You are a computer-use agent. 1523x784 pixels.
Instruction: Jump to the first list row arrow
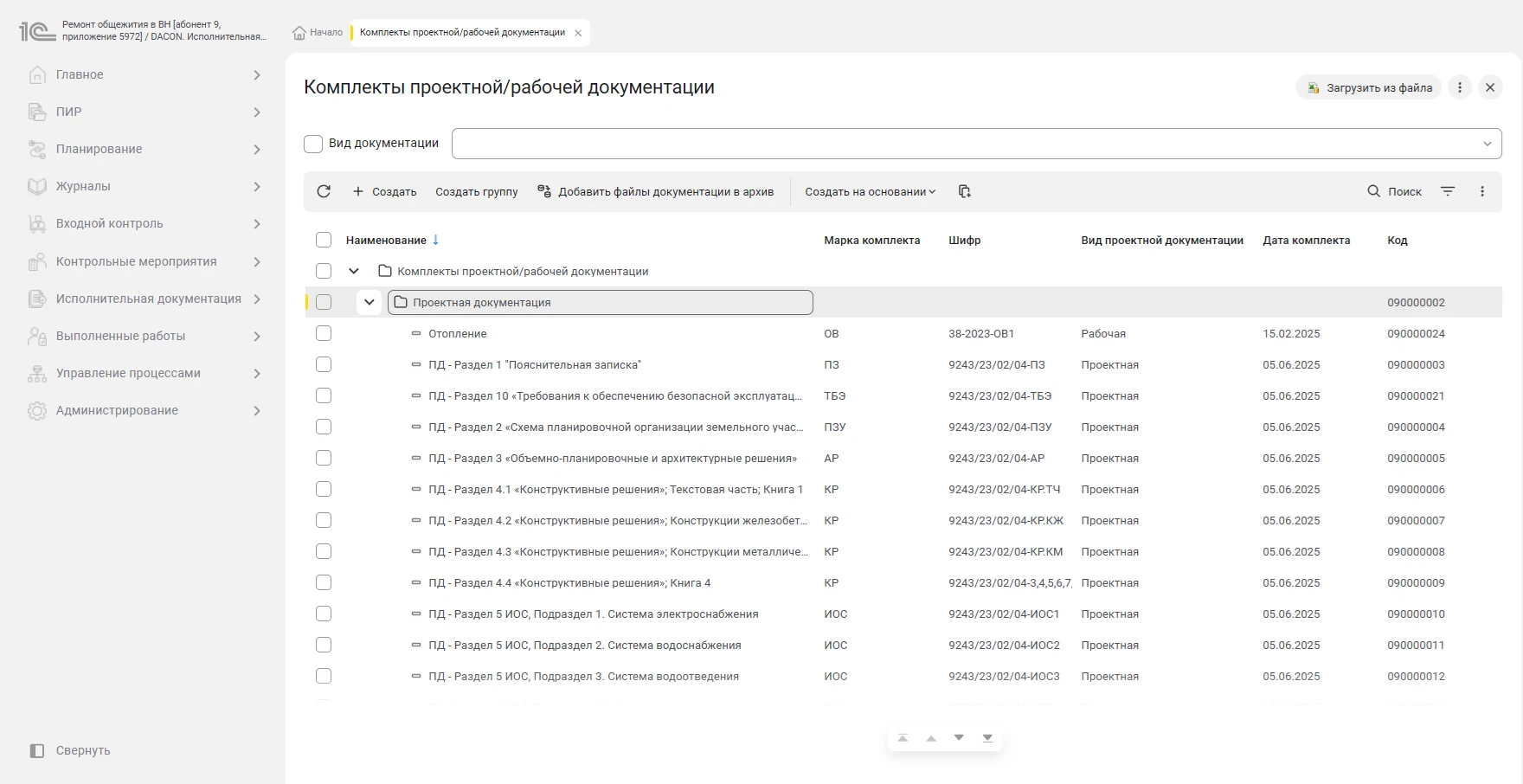click(903, 738)
